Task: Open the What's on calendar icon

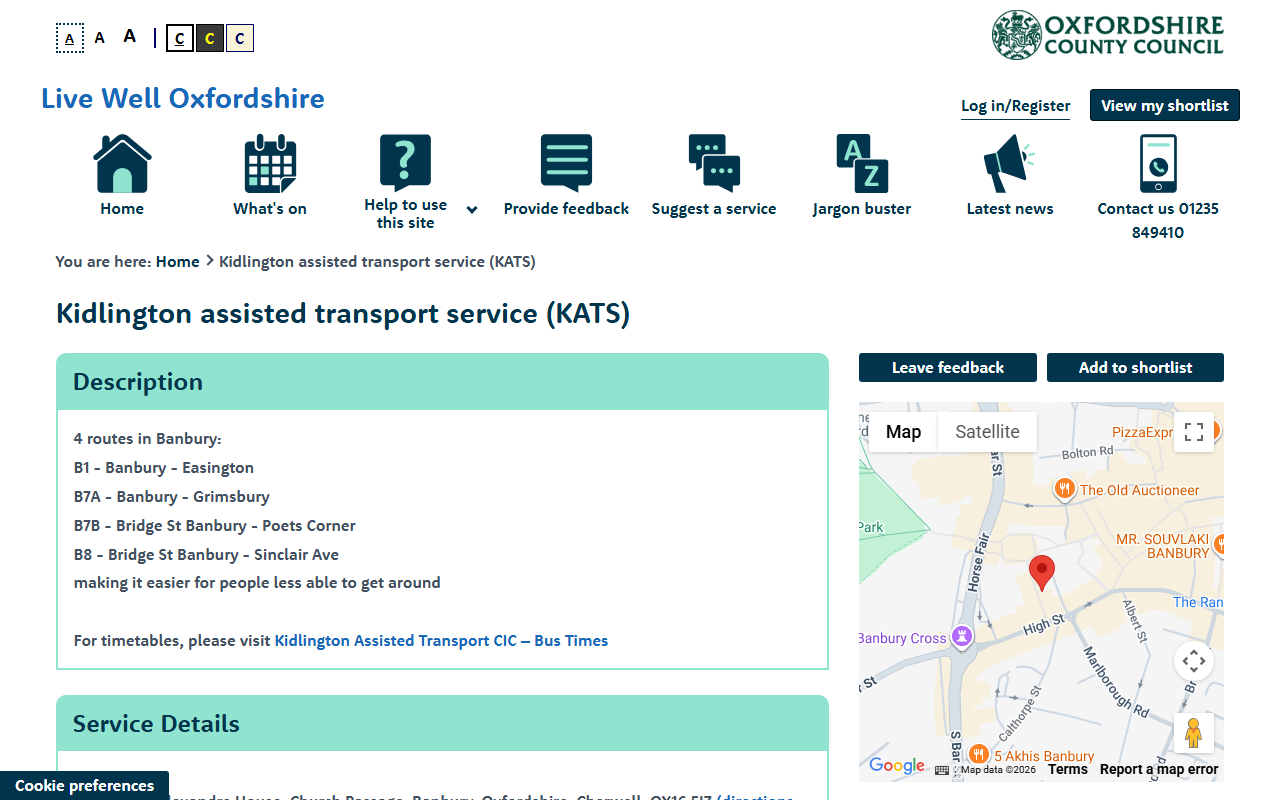Action: pos(270,163)
